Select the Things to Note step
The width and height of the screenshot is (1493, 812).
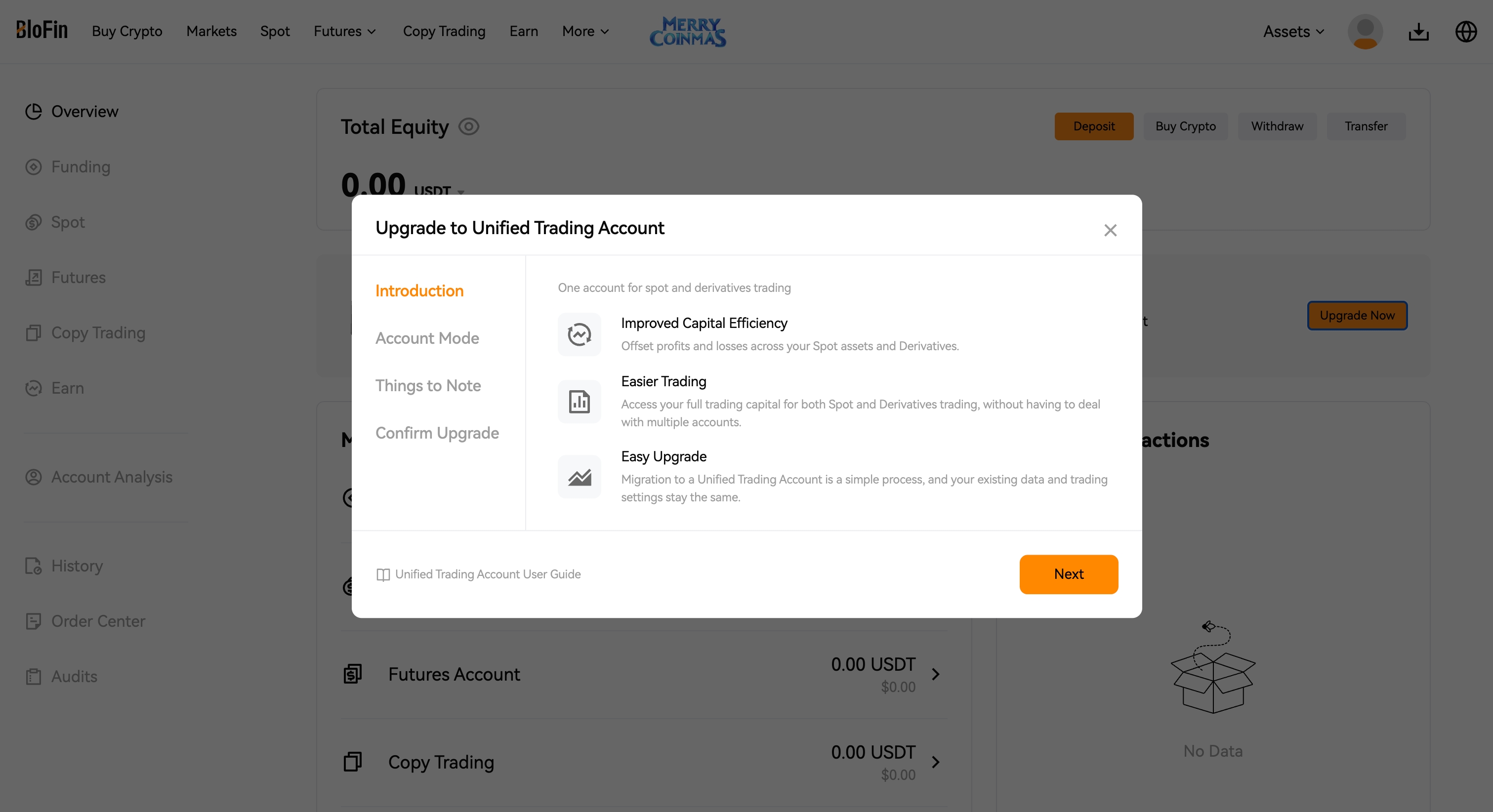pos(428,386)
